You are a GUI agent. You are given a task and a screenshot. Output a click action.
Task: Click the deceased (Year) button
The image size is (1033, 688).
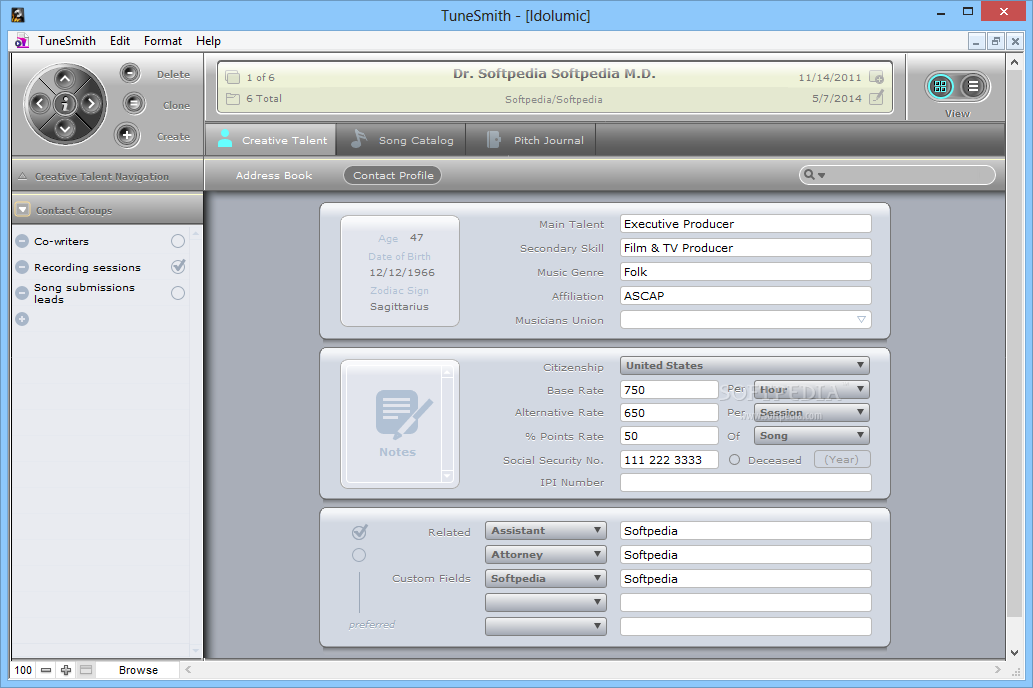pyautogui.click(x=842, y=459)
